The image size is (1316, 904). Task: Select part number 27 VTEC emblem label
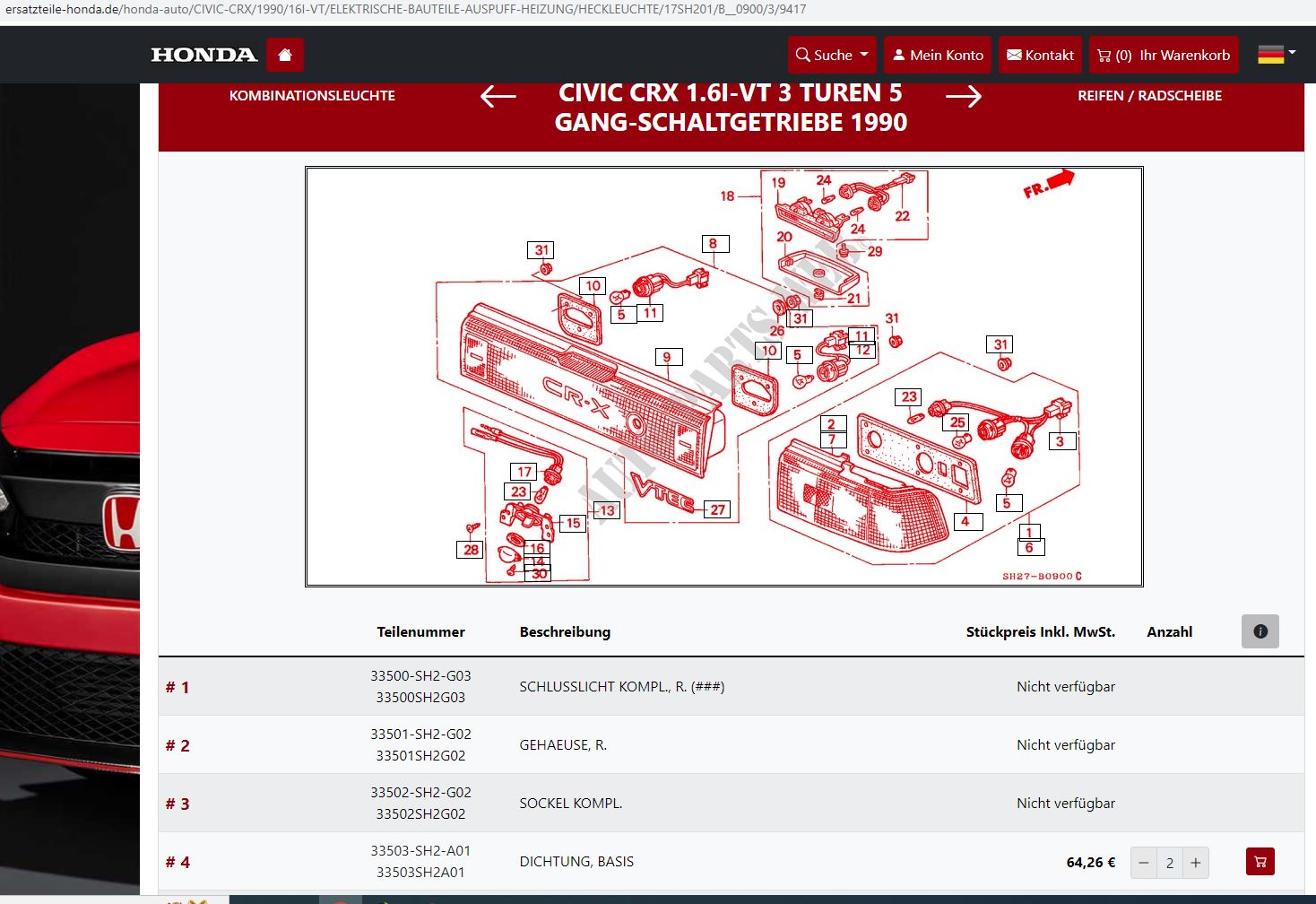[x=717, y=509]
